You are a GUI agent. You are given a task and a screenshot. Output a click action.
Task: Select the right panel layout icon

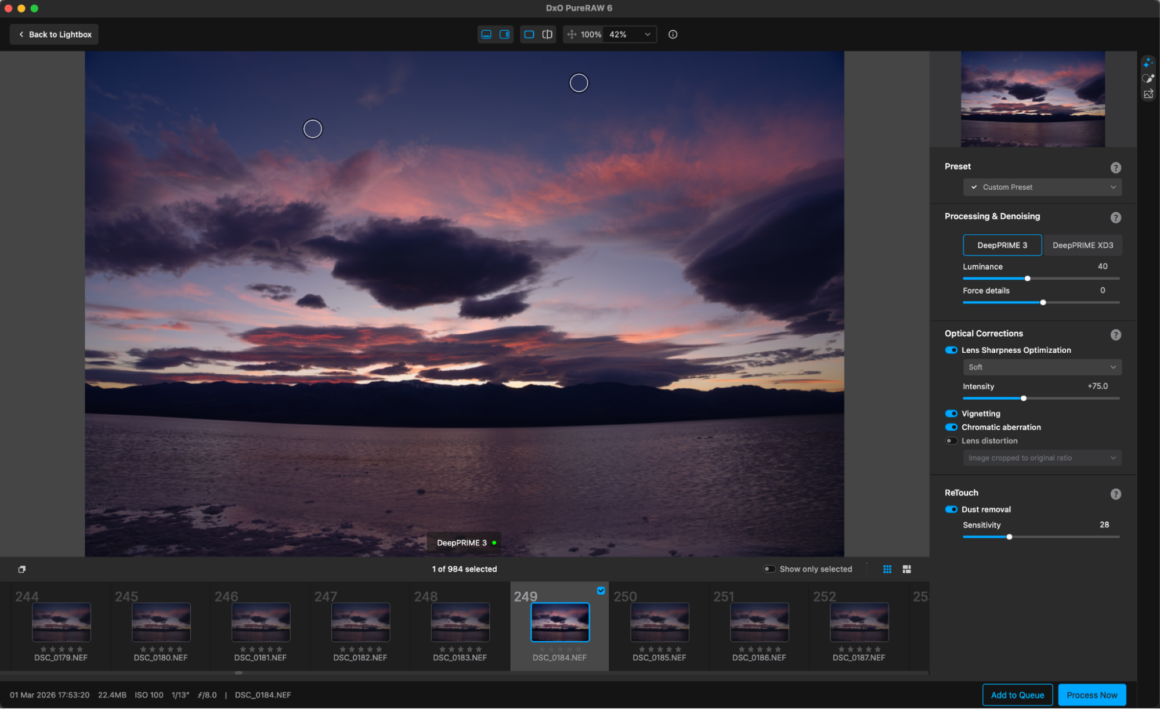[504, 34]
